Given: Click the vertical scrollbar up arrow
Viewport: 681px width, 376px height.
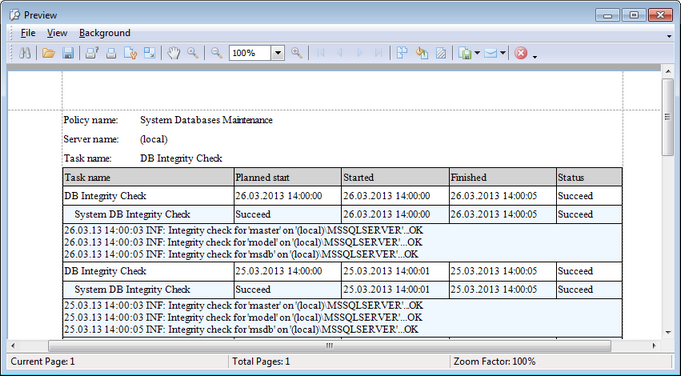Looking at the screenshot, I should click(668, 71).
